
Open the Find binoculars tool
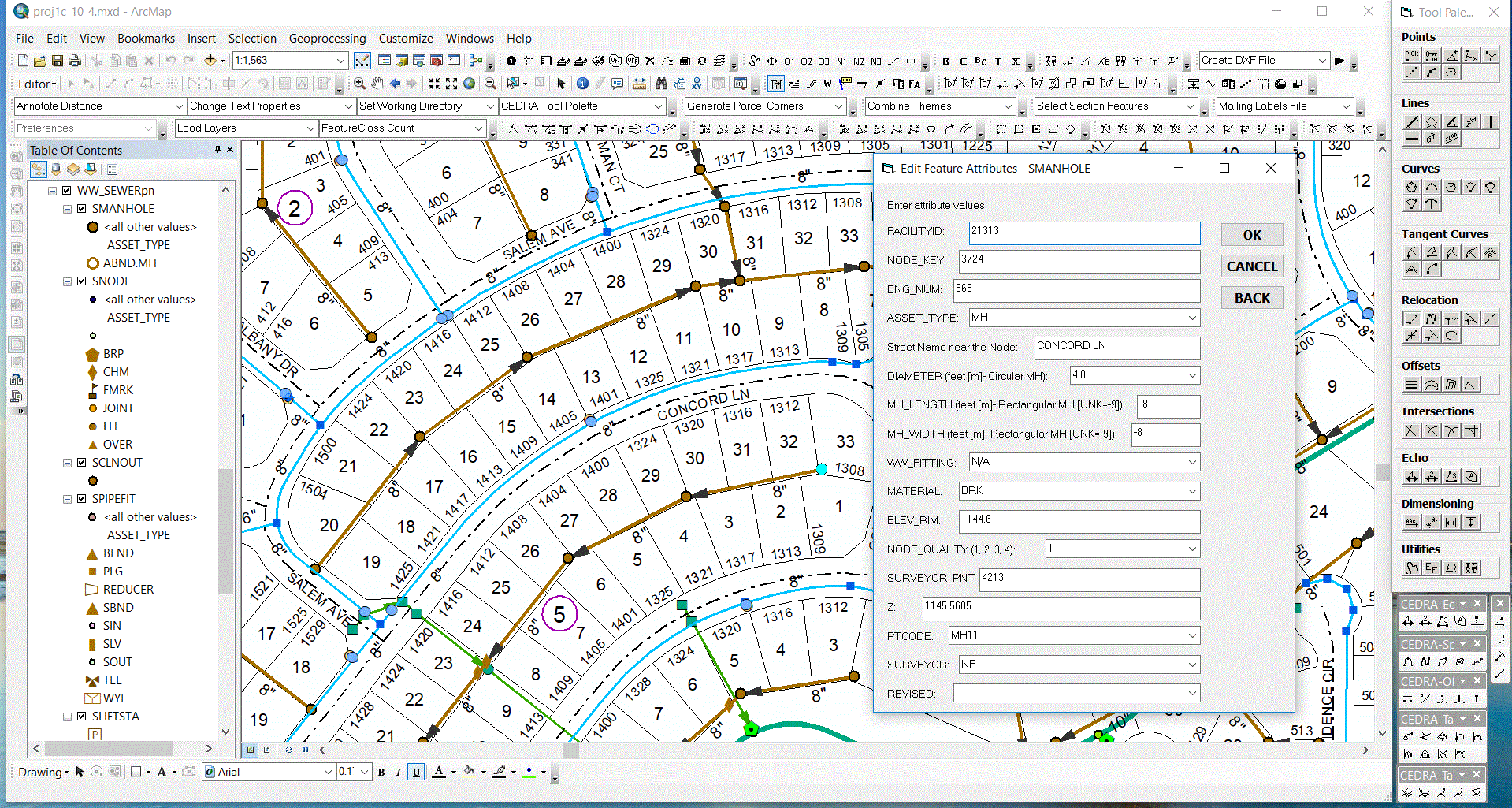pyautogui.click(x=661, y=84)
